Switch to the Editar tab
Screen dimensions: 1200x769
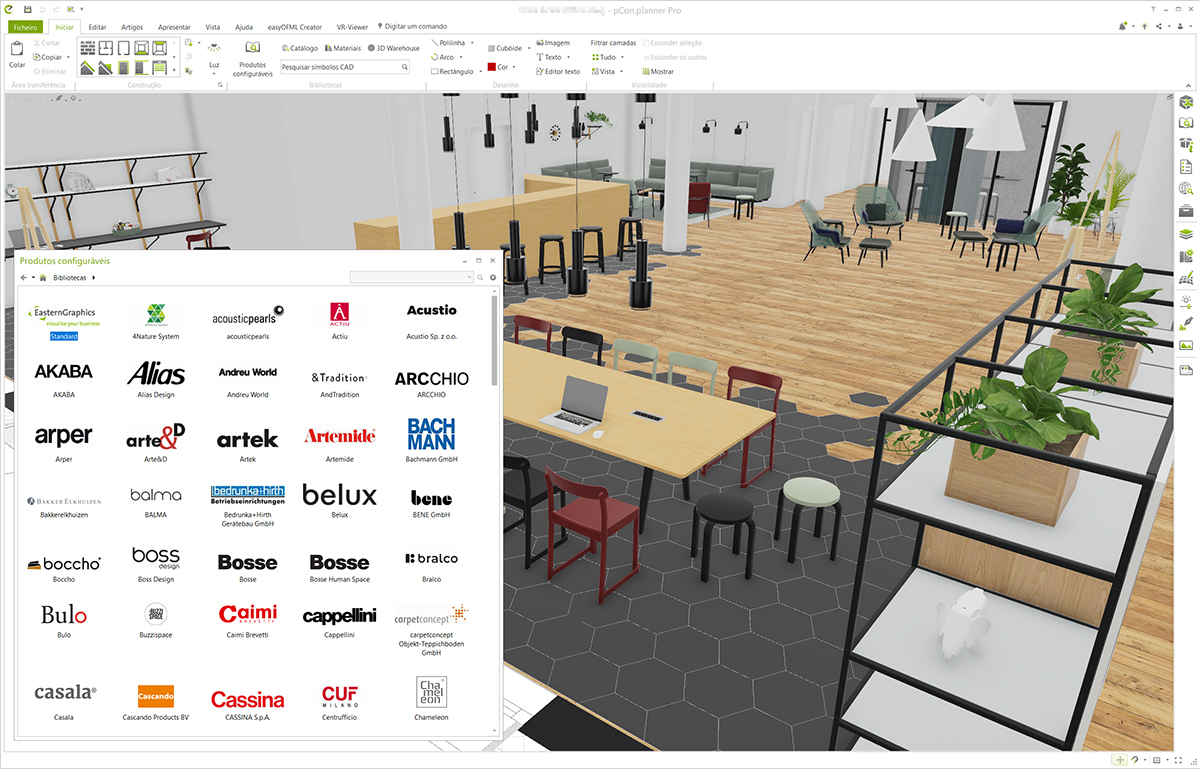coord(97,27)
